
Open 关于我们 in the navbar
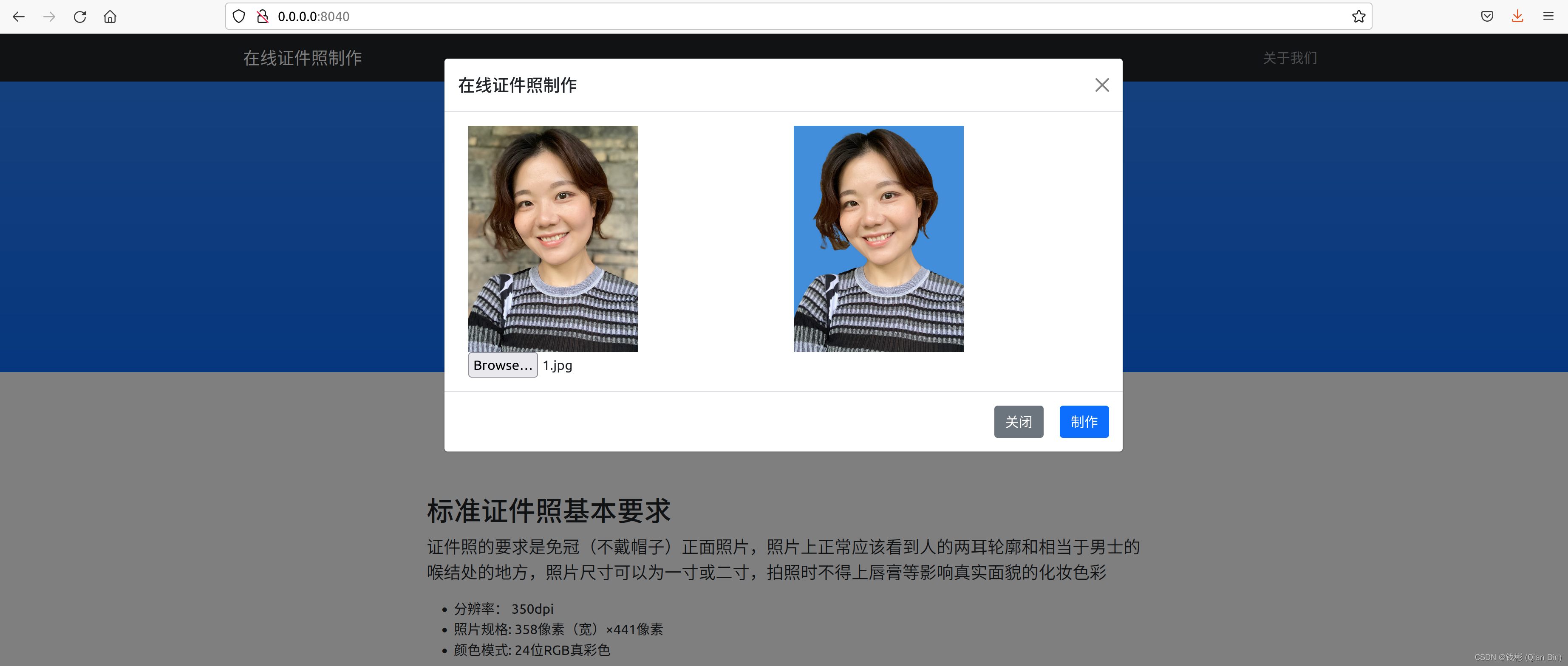tap(1290, 58)
